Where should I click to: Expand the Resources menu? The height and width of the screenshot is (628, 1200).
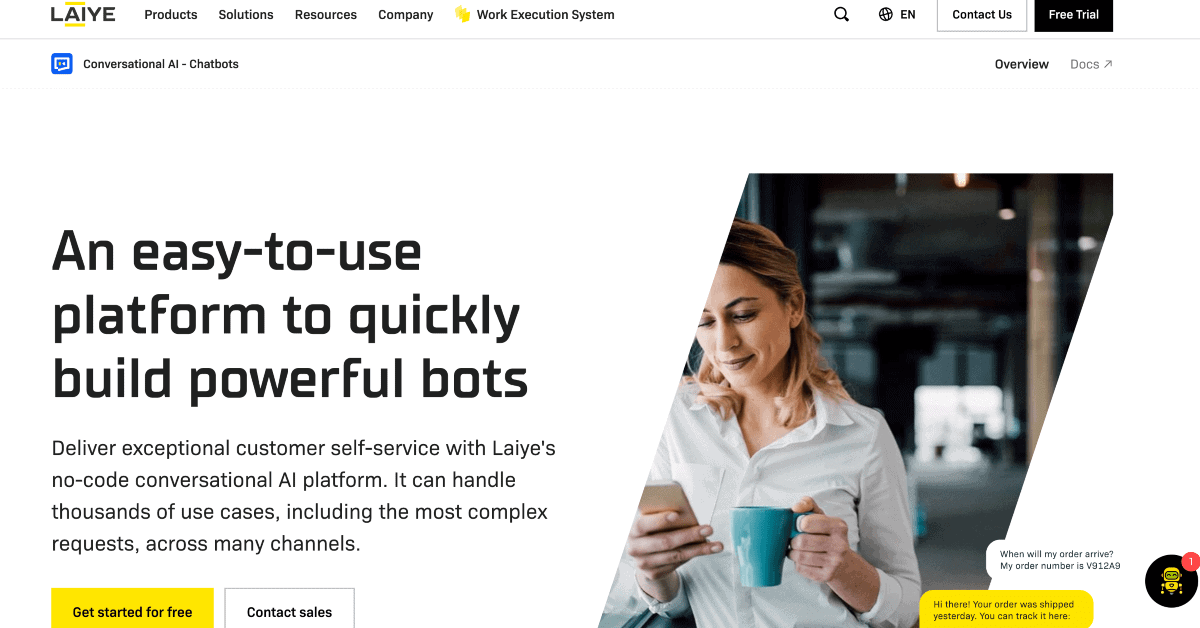[326, 15]
